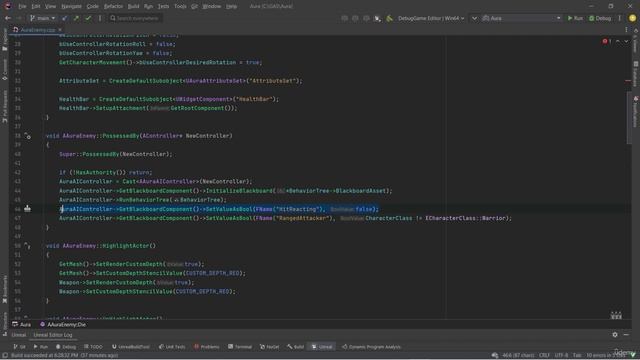This screenshot has width=640, height=360.
Task: Close the AuraEnemy.cpp editor tab
Action: point(60,30)
